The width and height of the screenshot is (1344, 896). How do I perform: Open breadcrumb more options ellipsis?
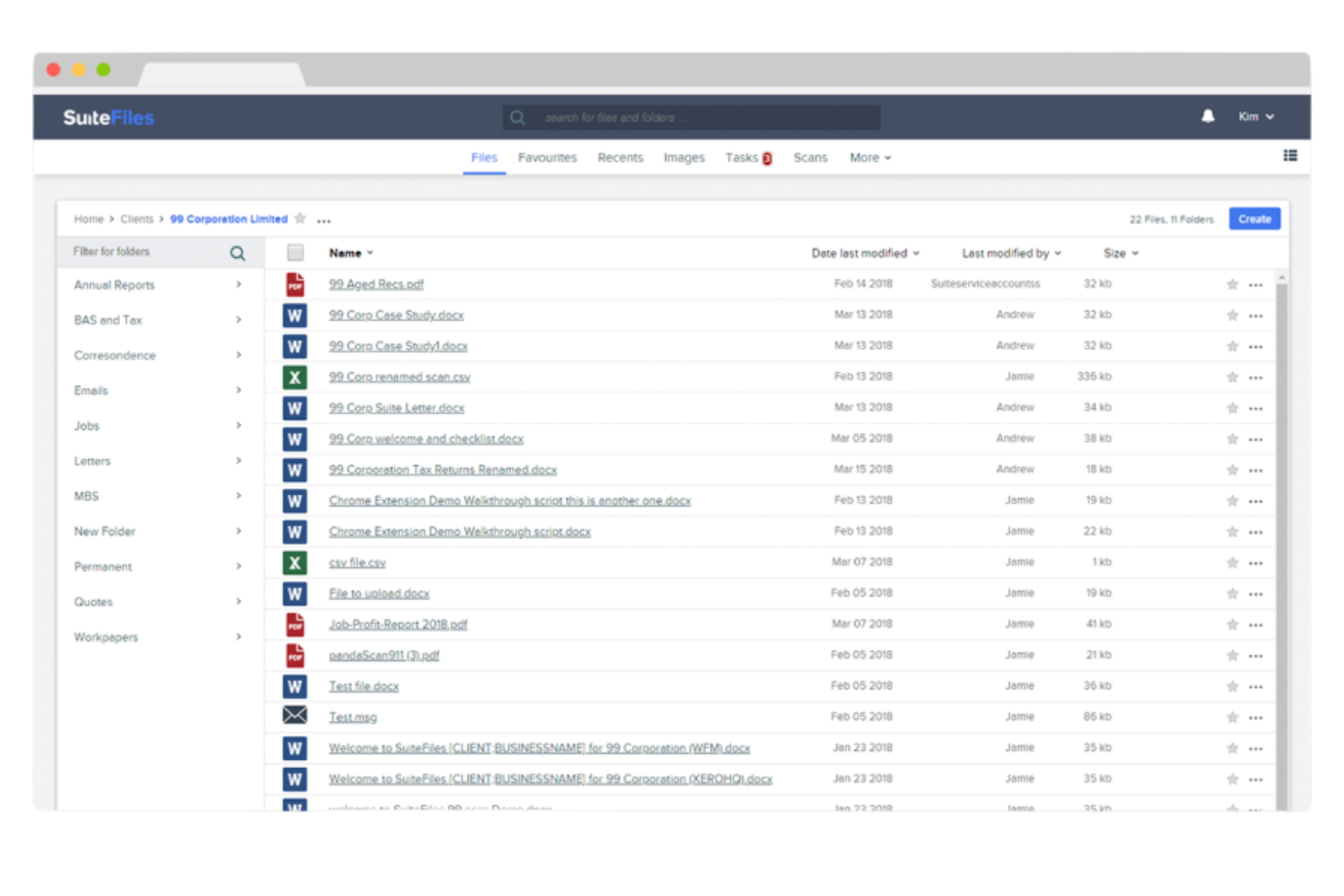324,221
